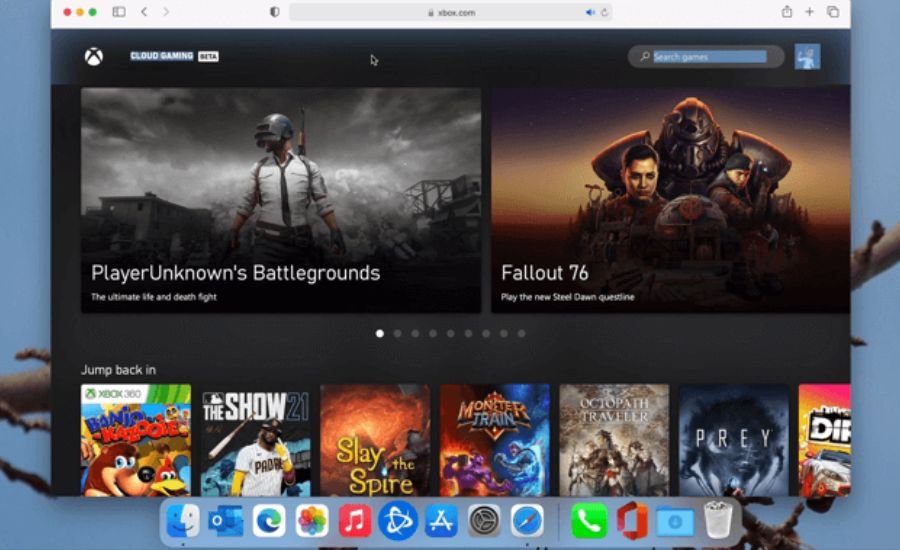Open Slay the Spire game tile
The height and width of the screenshot is (550, 900).
click(x=375, y=440)
